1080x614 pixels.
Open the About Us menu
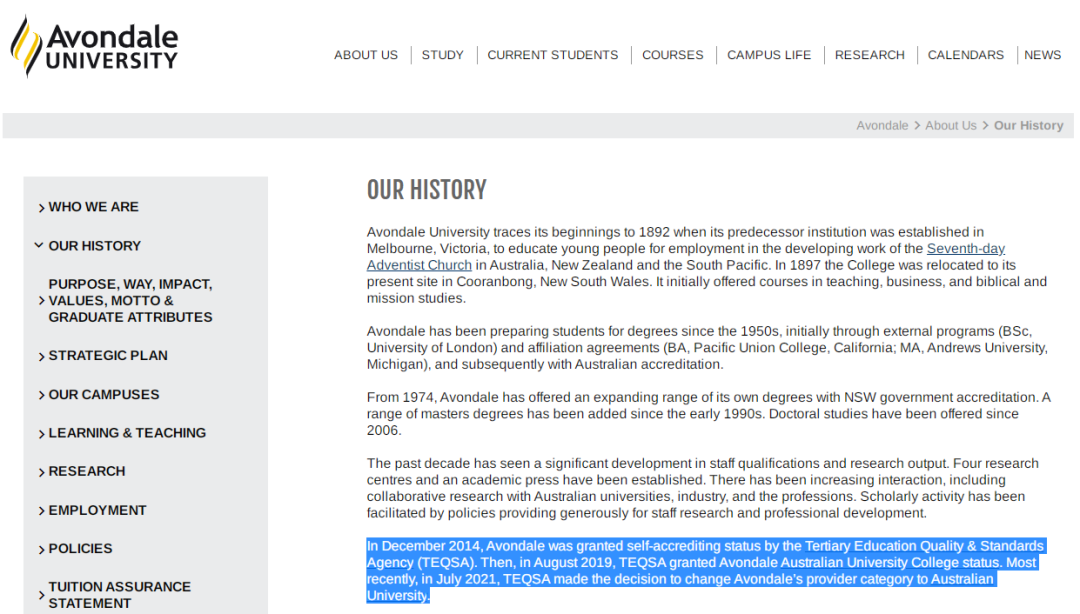[365, 55]
